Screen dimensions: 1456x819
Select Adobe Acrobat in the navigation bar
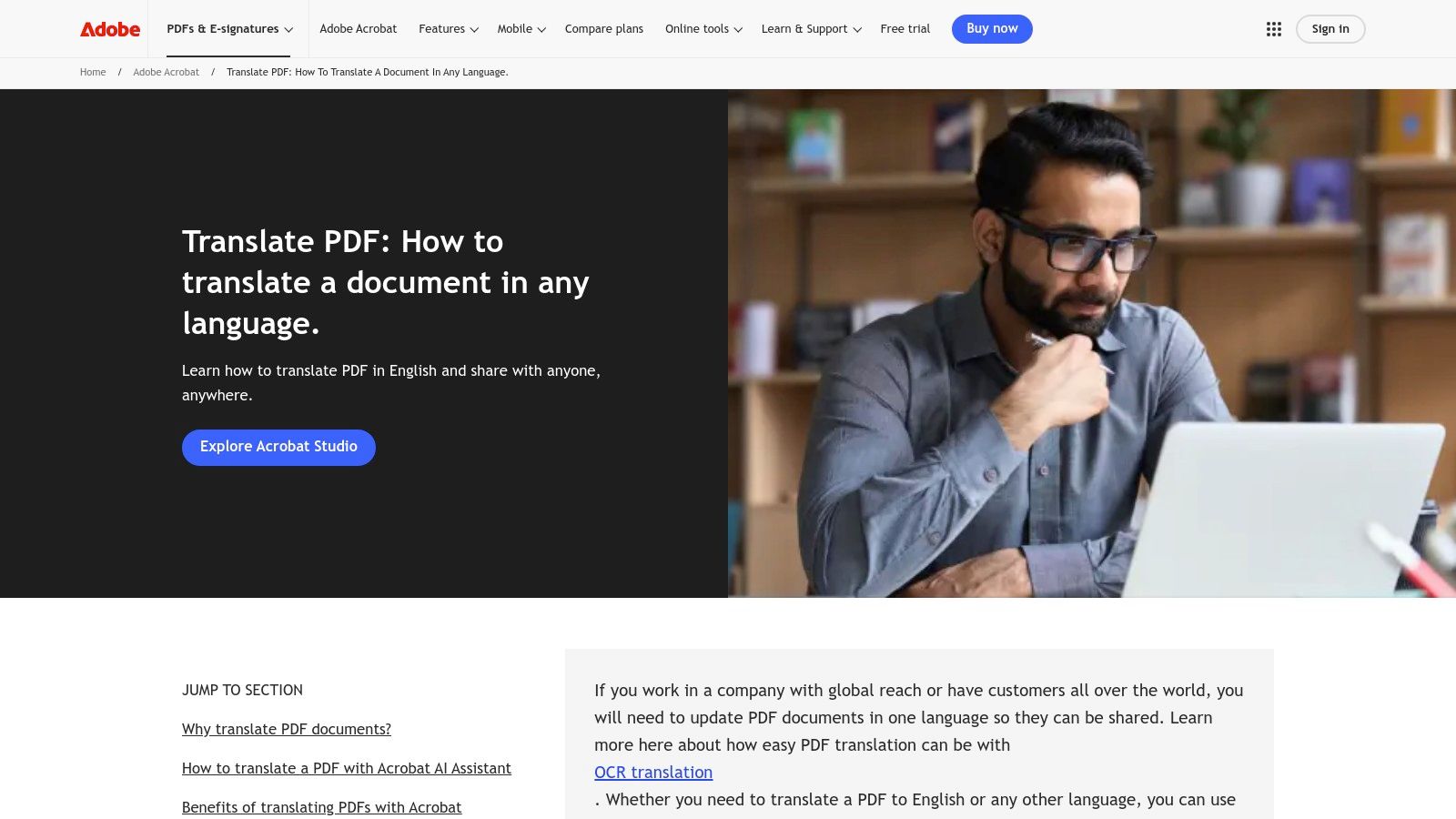click(359, 28)
